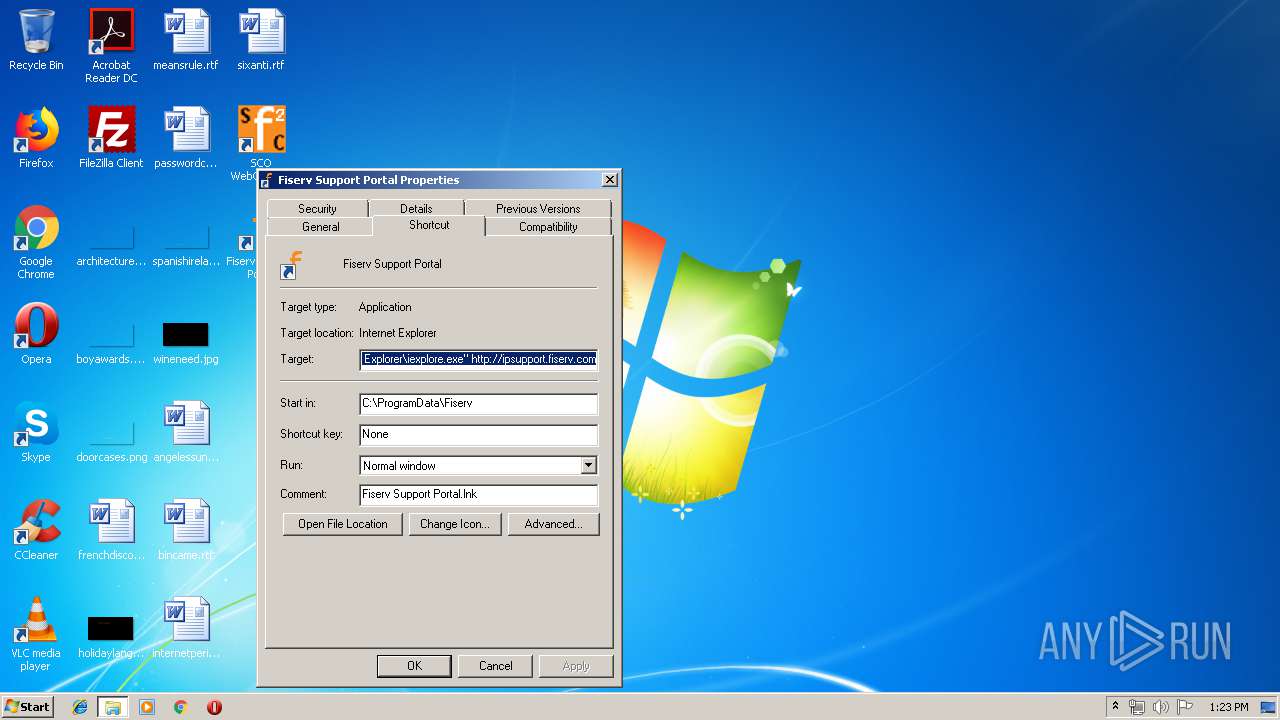Select the VLC media player shortcut

coord(36,634)
